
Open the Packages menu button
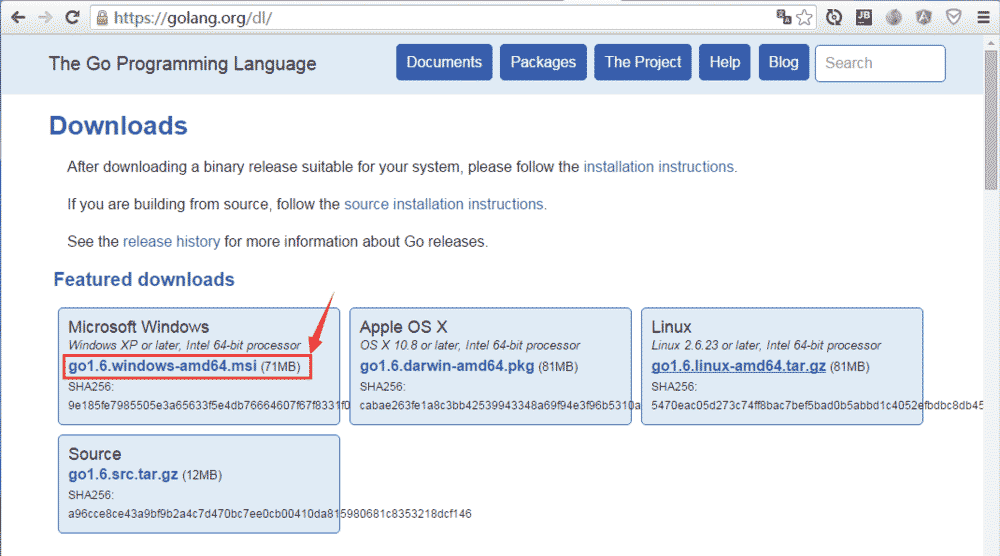point(543,62)
